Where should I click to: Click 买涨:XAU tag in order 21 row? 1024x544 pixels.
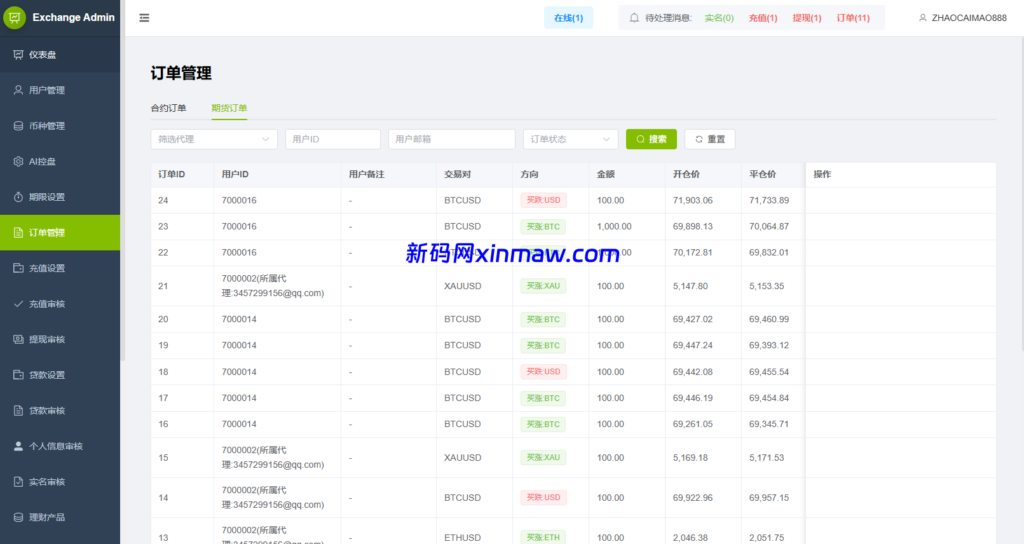point(543,286)
